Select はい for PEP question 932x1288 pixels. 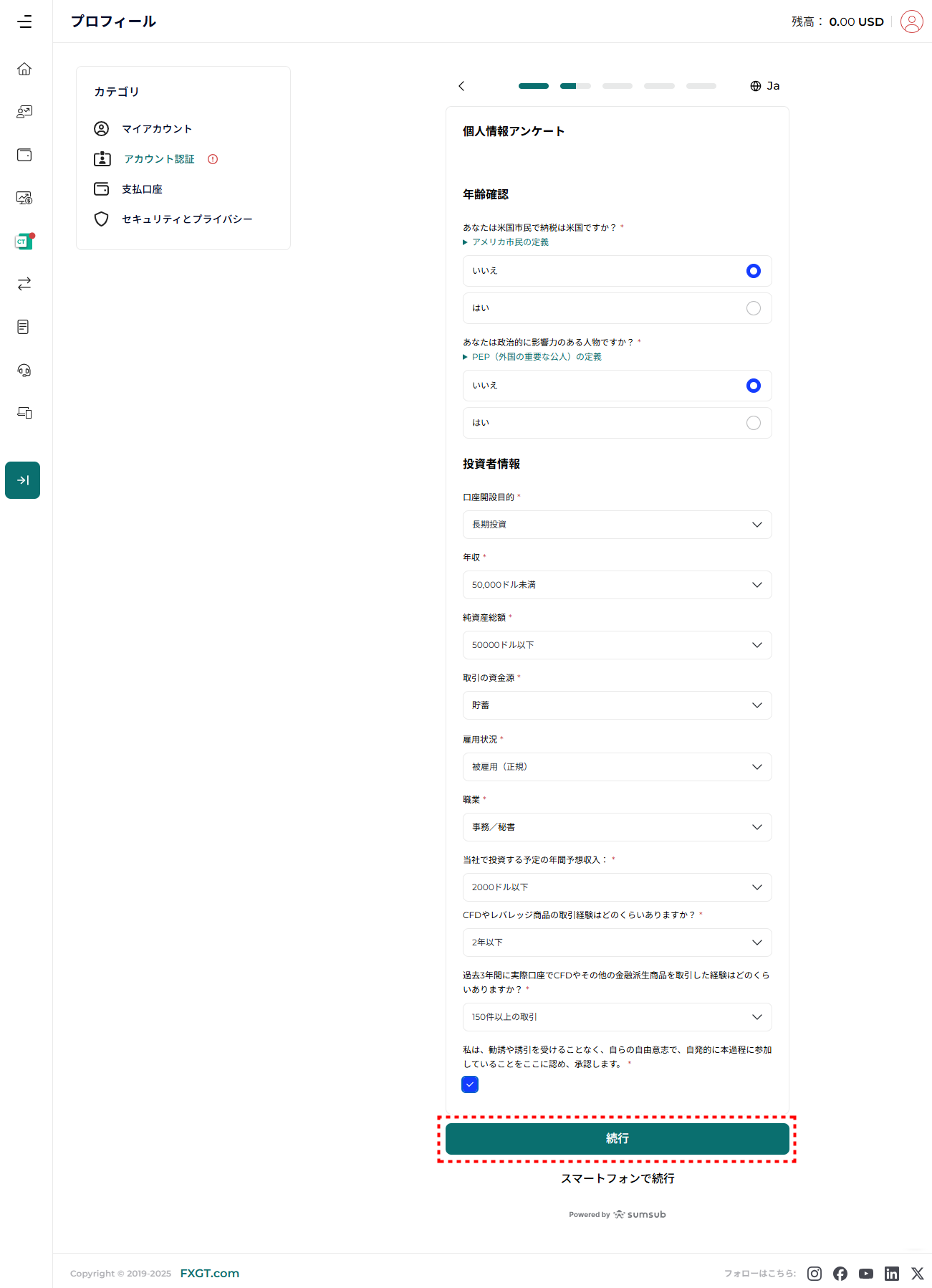(753, 423)
